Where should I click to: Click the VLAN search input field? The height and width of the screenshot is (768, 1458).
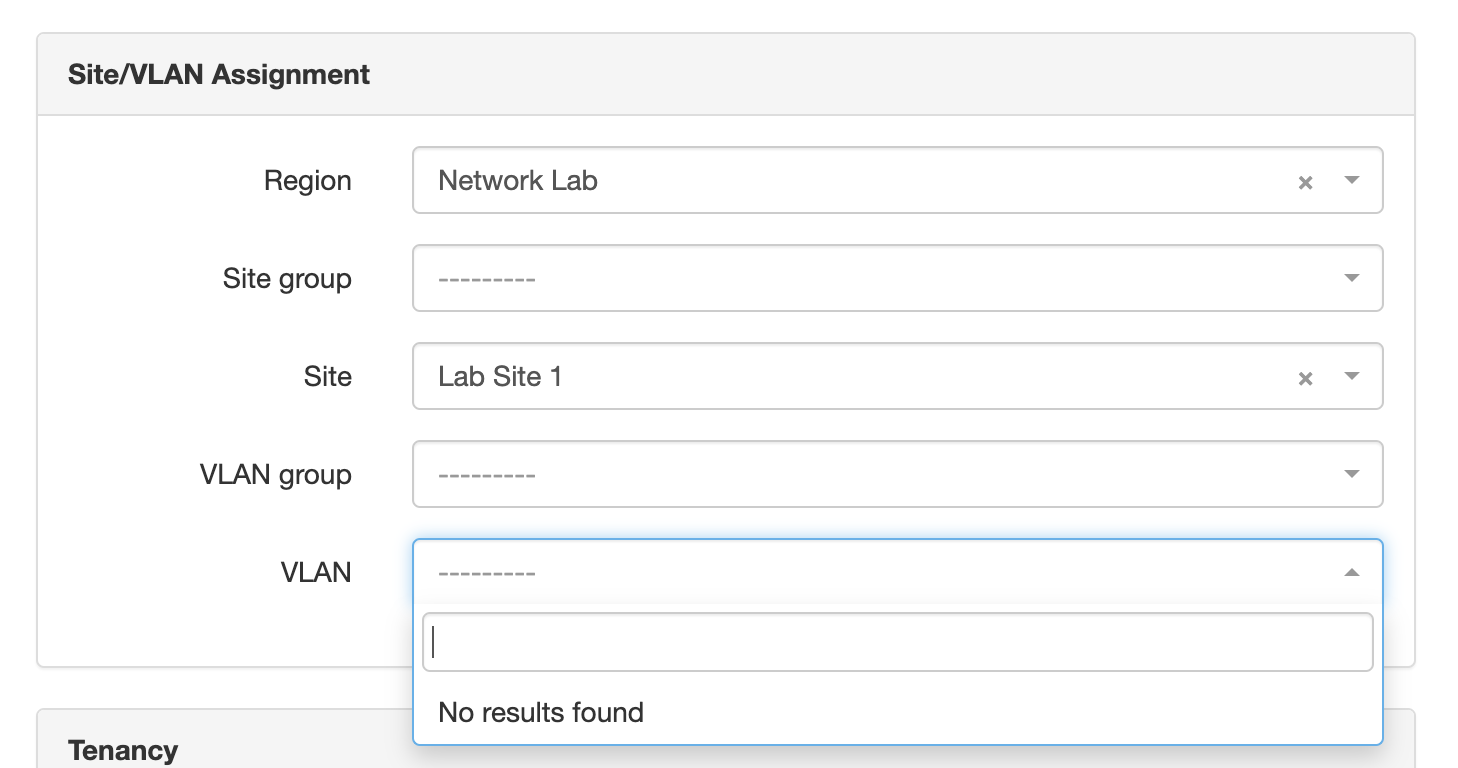(898, 642)
